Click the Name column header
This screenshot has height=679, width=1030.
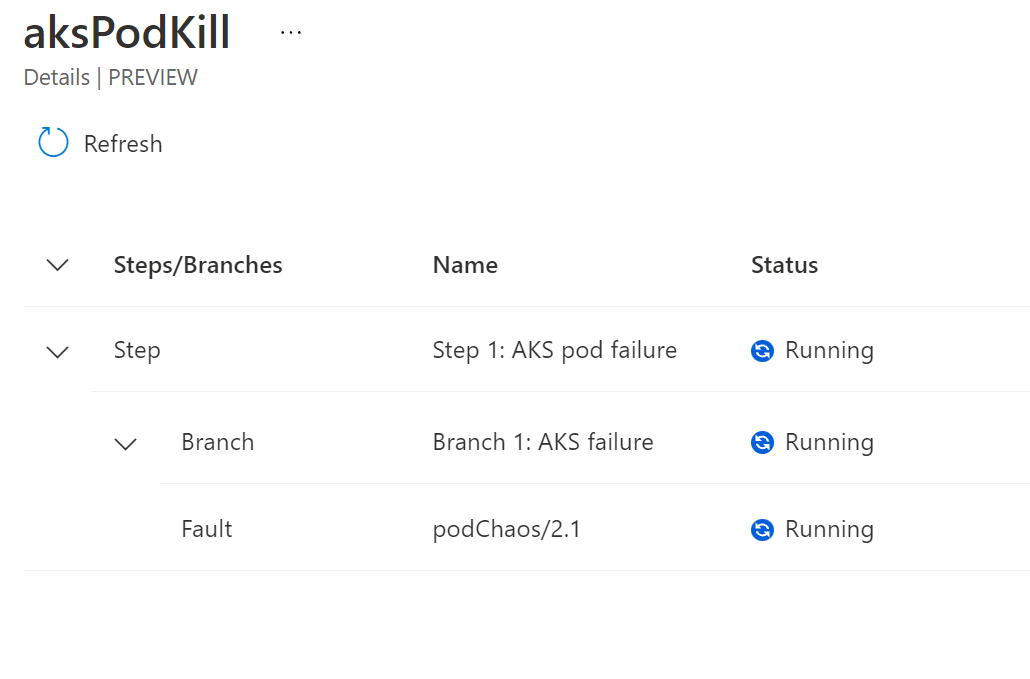465,265
